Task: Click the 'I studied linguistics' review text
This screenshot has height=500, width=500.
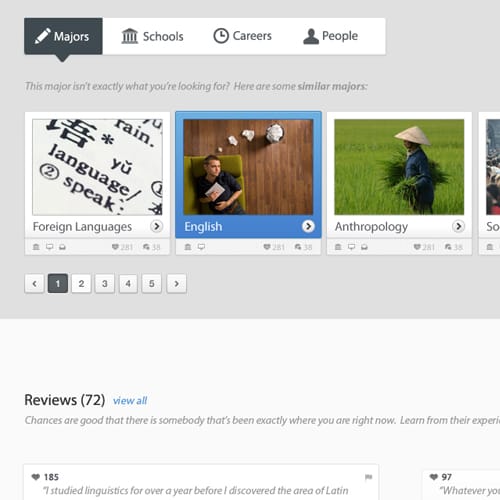Action: point(196,491)
